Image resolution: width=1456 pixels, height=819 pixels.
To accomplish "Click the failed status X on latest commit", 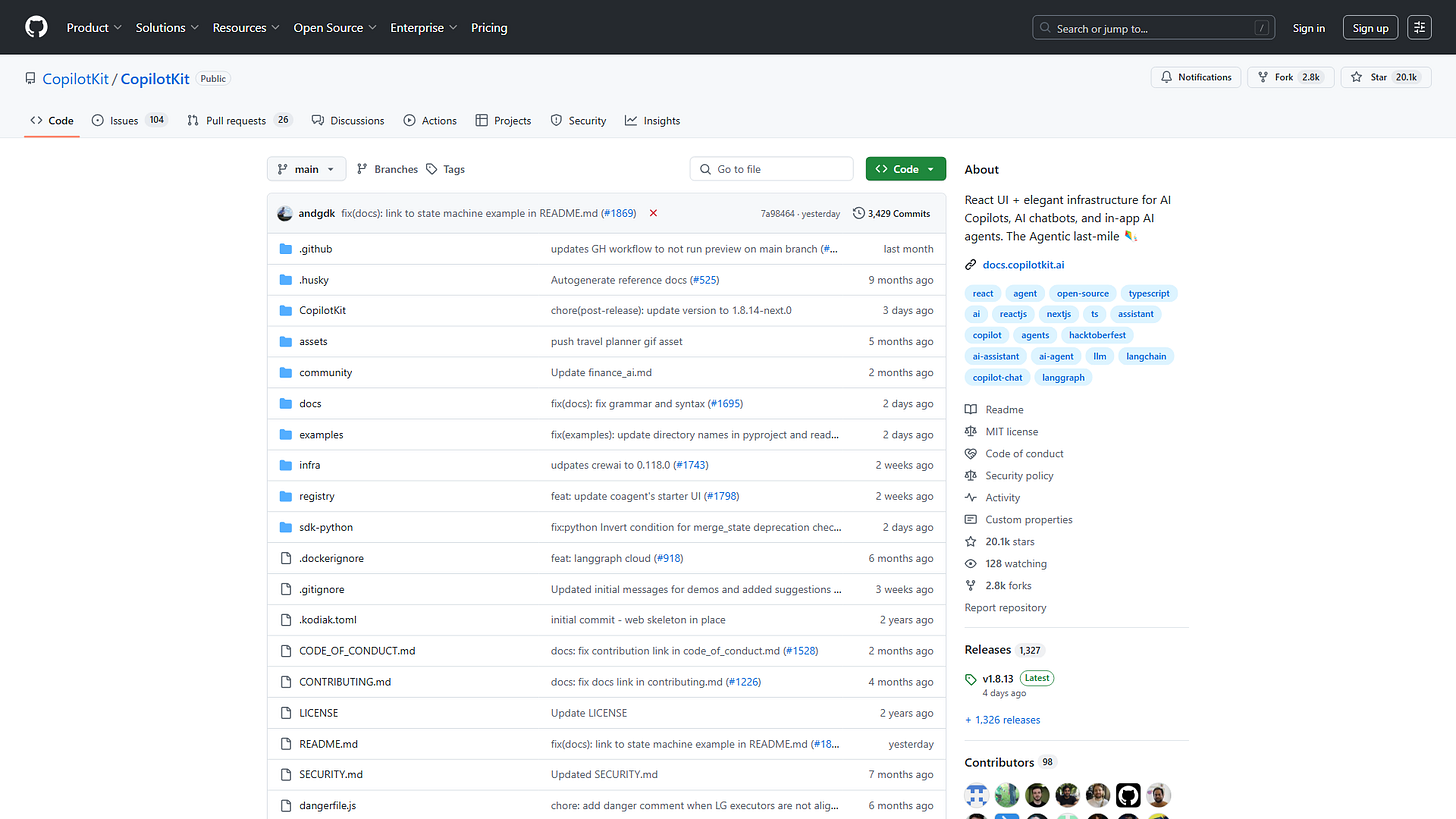I will point(653,213).
